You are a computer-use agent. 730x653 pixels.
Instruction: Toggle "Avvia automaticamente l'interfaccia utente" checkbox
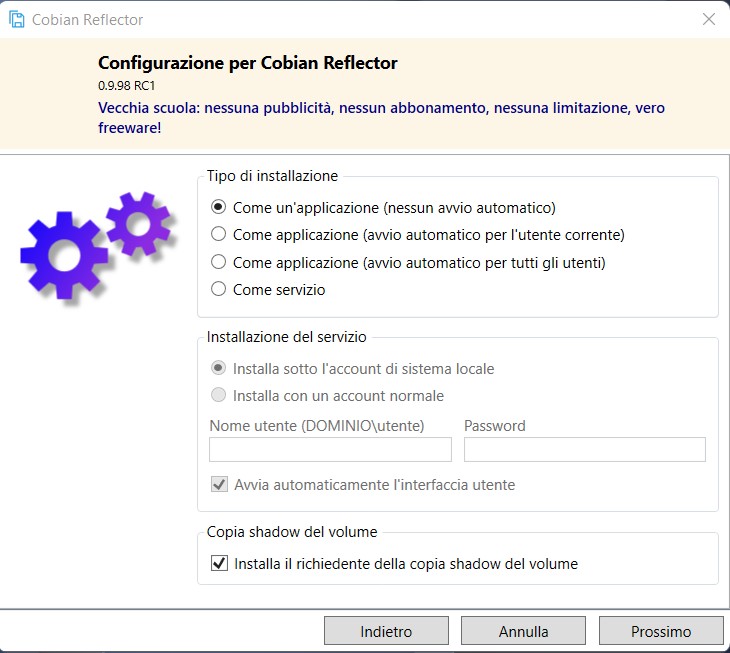[219, 485]
